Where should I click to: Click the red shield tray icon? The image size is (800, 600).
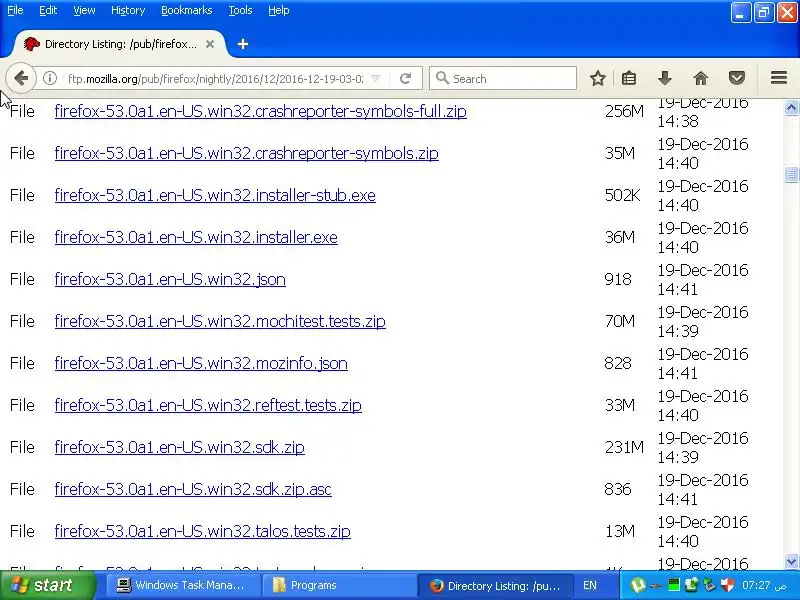click(x=727, y=585)
